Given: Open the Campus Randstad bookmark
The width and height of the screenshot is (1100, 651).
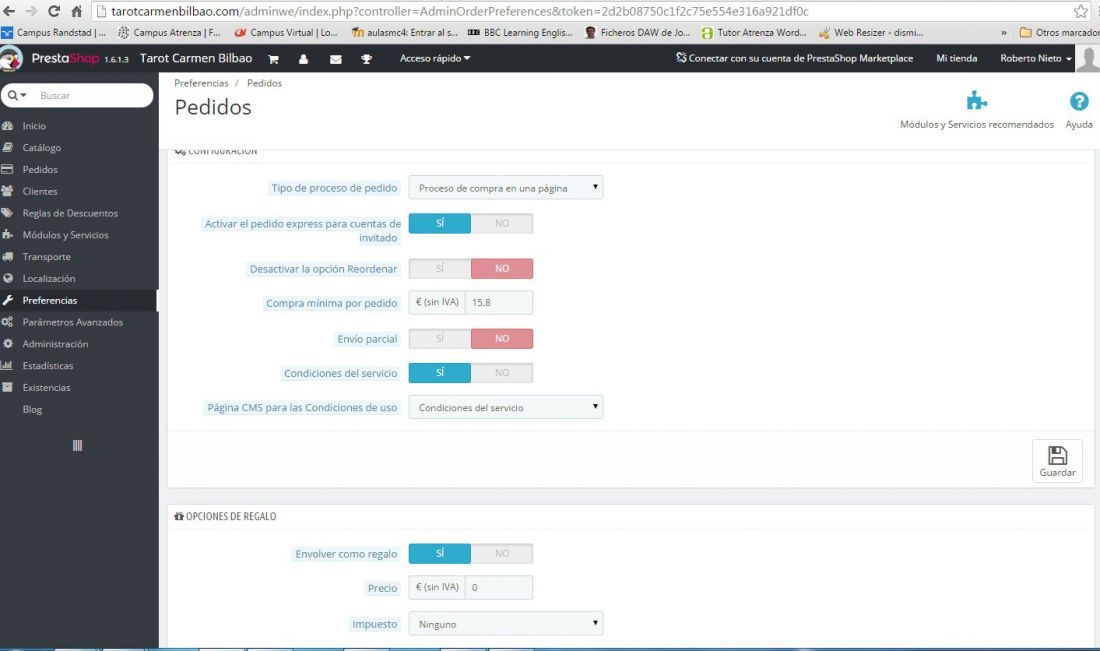Looking at the screenshot, I should click(x=55, y=32).
